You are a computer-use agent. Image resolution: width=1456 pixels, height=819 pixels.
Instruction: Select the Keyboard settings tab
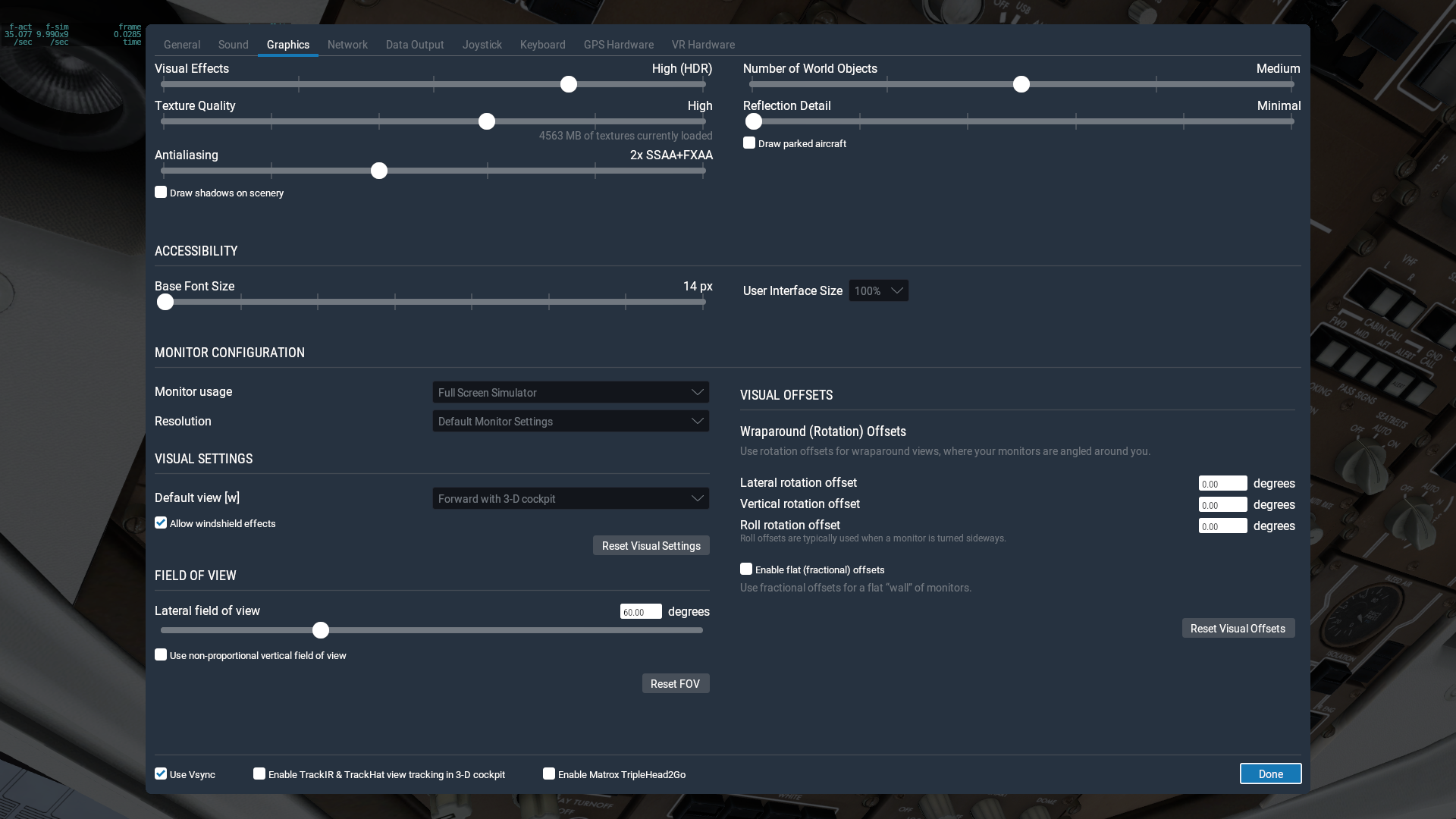[x=542, y=45]
